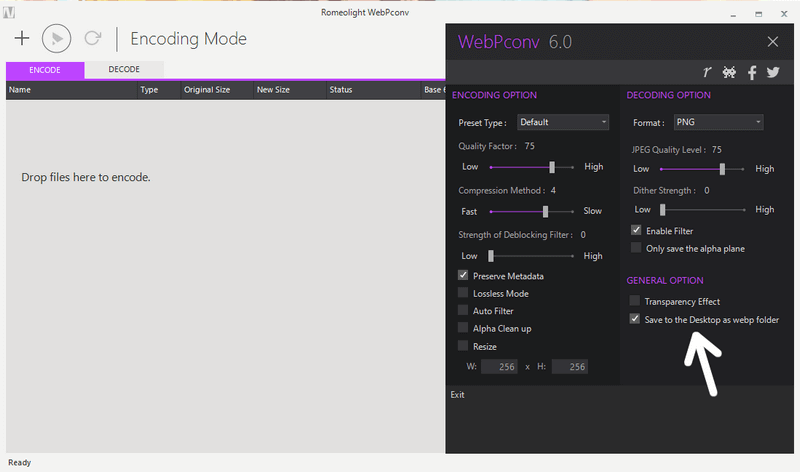The image size is (800, 472).
Task: Sort by Original Size column header
Action: pyautogui.click(x=217, y=90)
